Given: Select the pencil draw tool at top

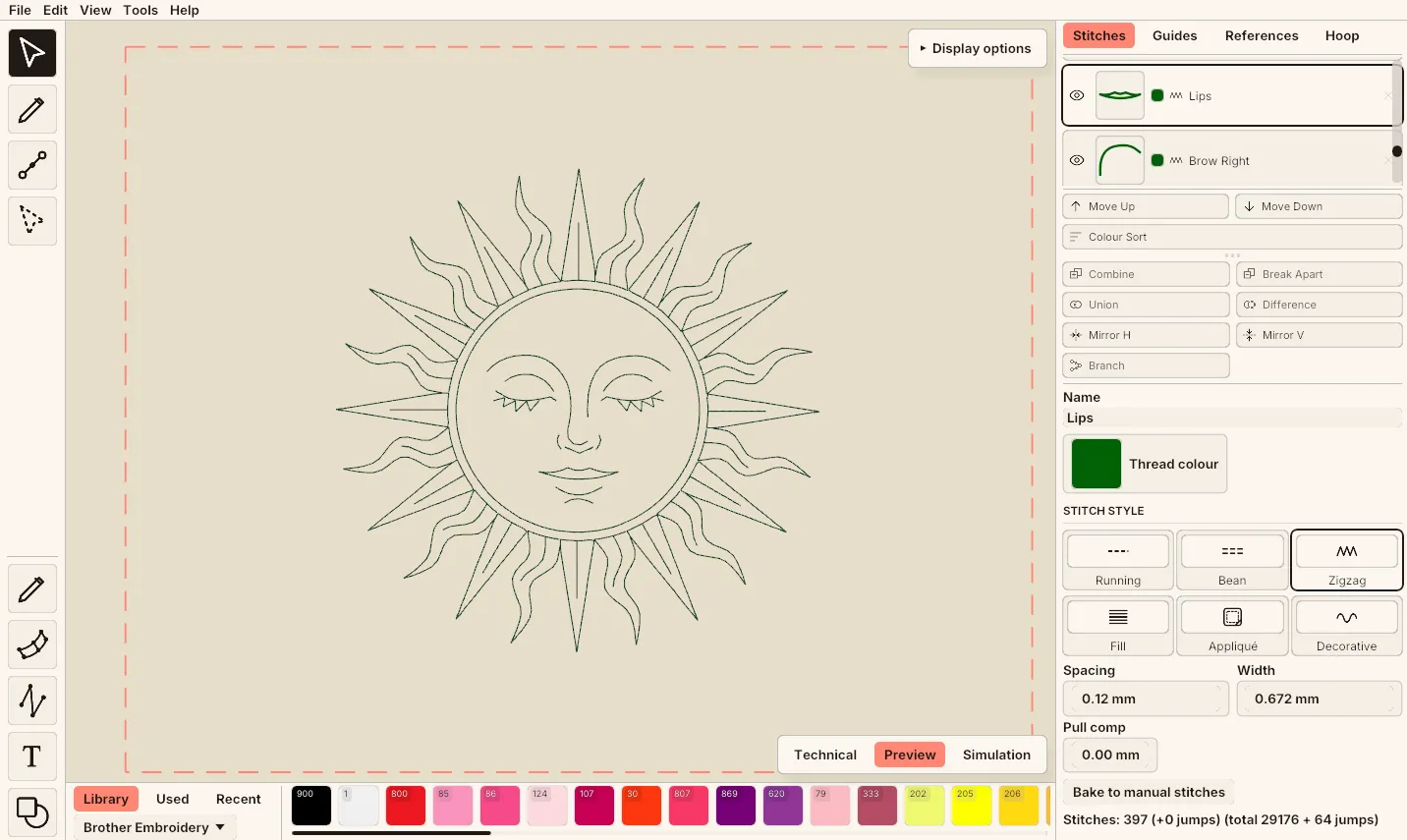Looking at the screenshot, I should click(32, 109).
